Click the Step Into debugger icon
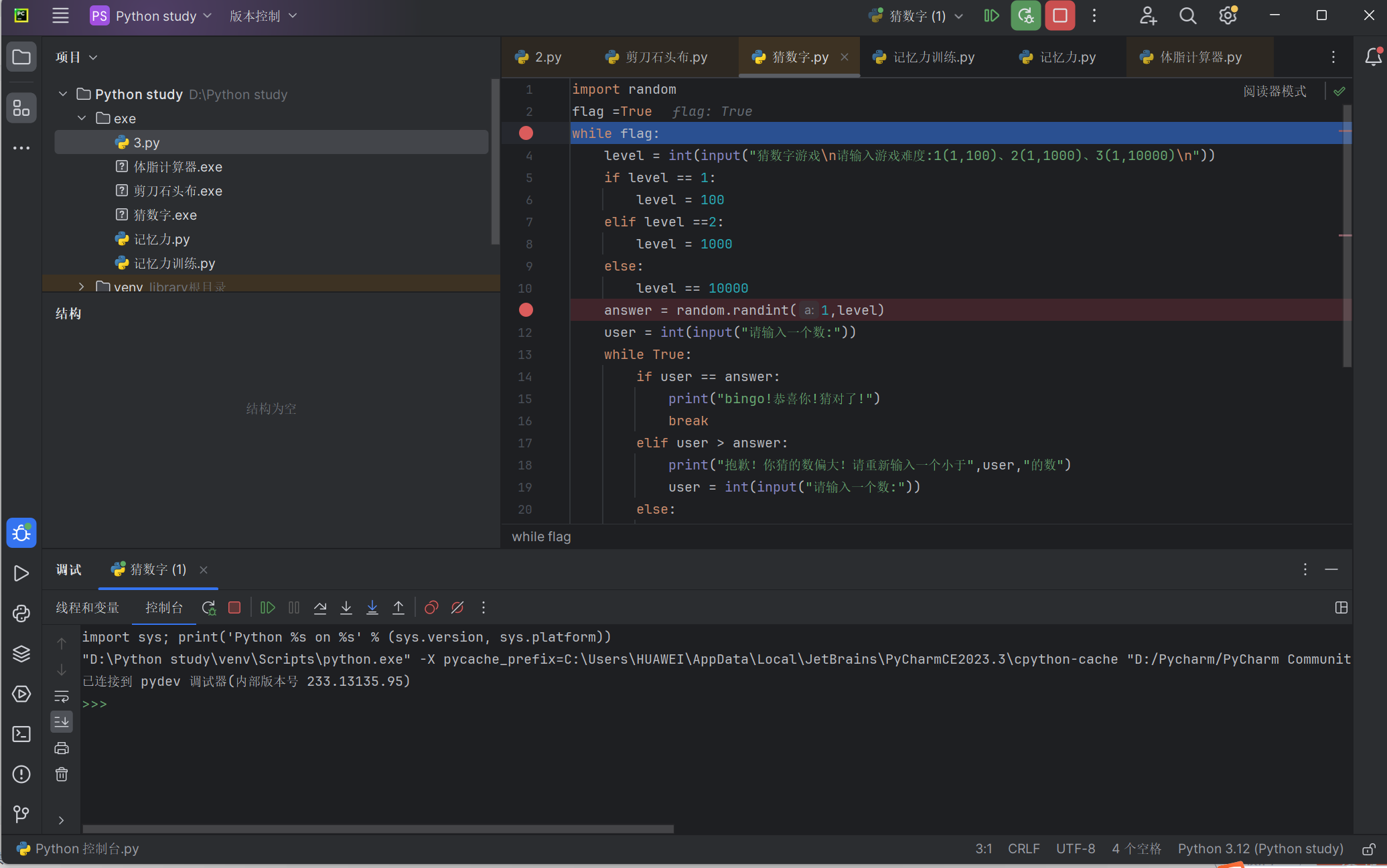Image resolution: width=1387 pixels, height=868 pixels. [346, 607]
